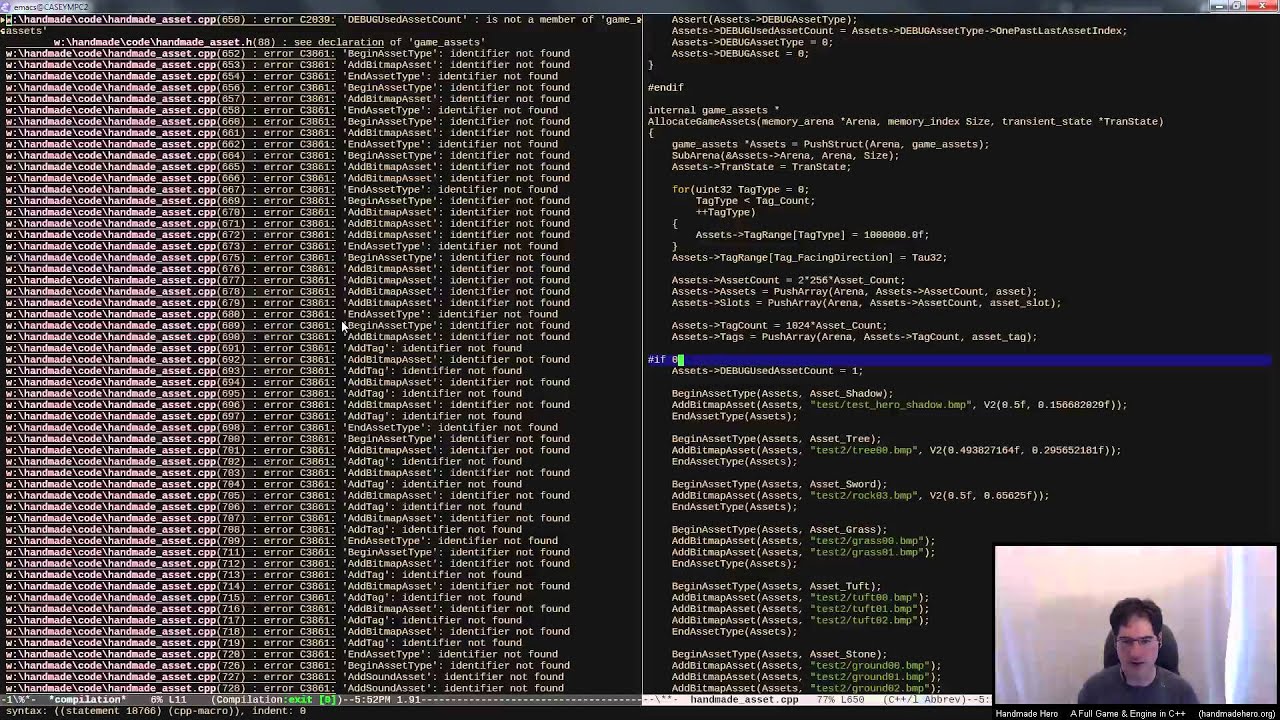This screenshot has height=720, width=1280.
Task: Click the "test2/tuft02.bmp" string
Action: point(865,620)
